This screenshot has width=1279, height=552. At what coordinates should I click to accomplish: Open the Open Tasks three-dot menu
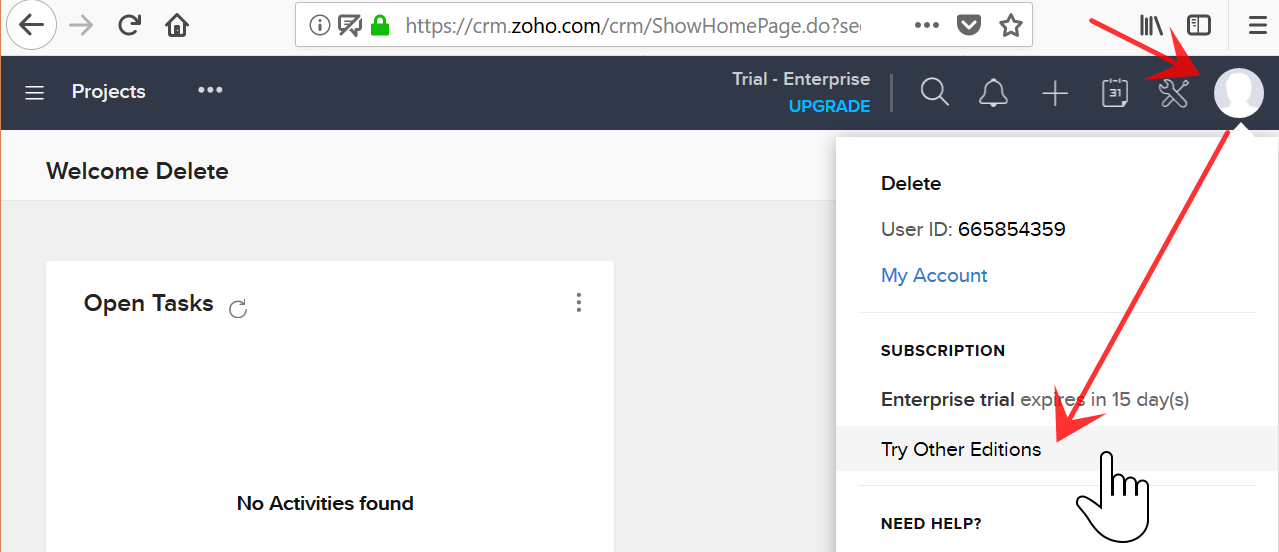[x=578, y=303]
